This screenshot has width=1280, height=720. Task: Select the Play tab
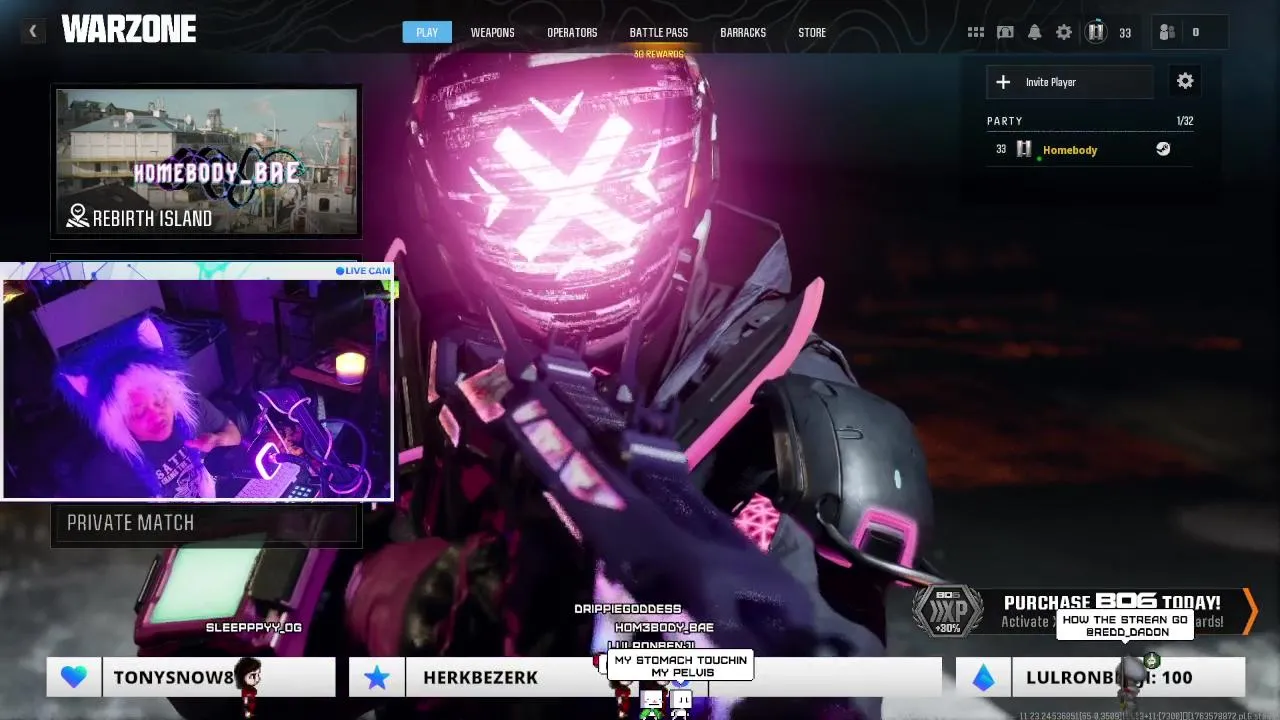click(427, 32)
